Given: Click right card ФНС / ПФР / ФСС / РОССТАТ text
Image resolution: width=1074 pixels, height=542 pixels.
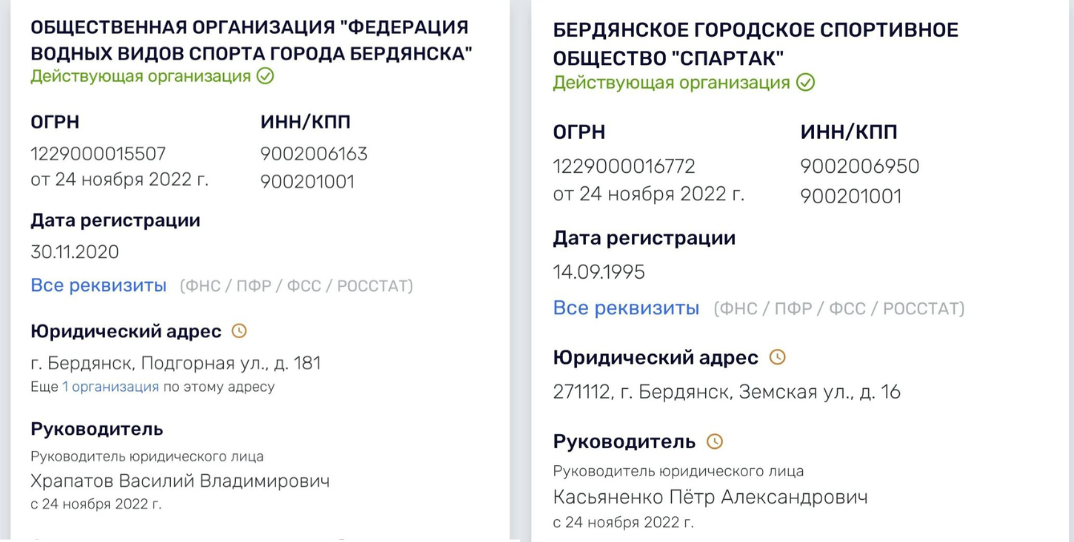Looking at the screenshot, I should pos(839,309).
